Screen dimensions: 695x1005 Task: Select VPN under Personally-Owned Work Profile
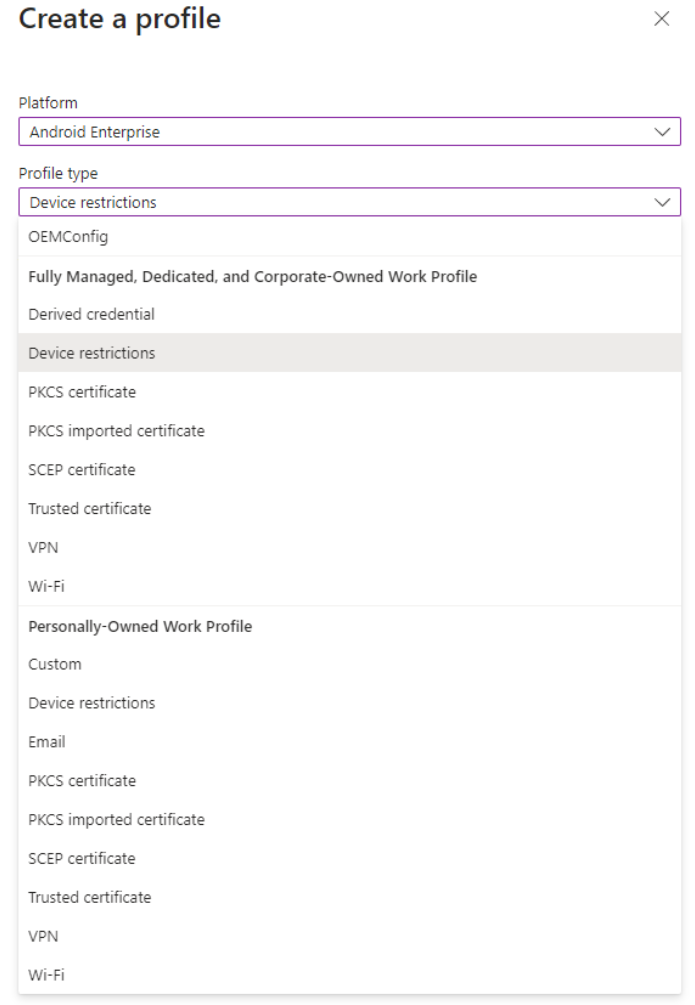pos(349,936)
